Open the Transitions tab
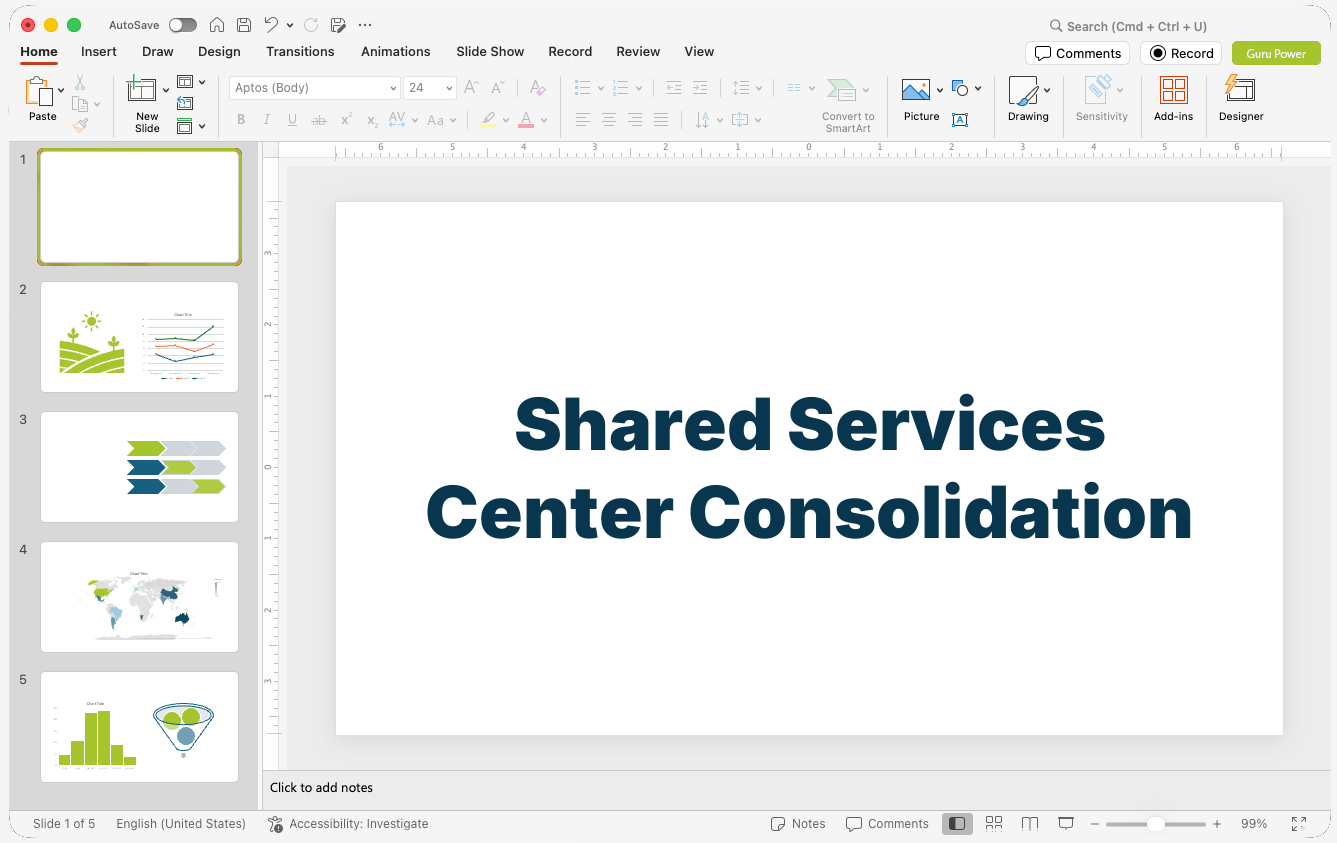Screen dimensions: 1337x843 point(300,51)
